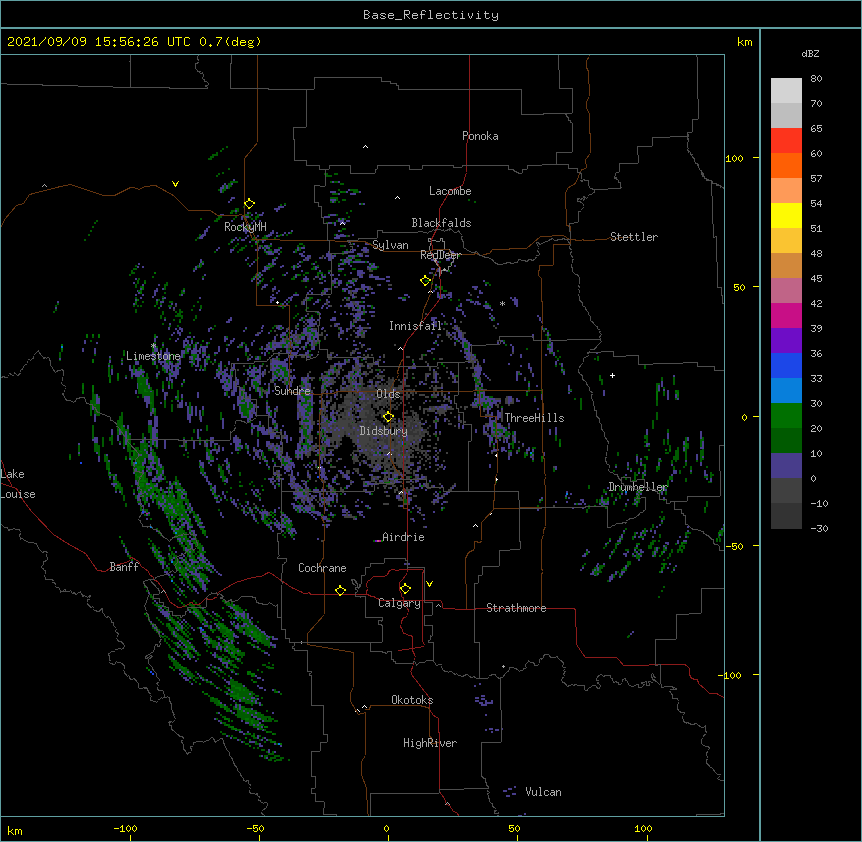862x842 pixels.
Task: Select the purple 36-39 dBZ legend swatch
Action: [786, 340]
